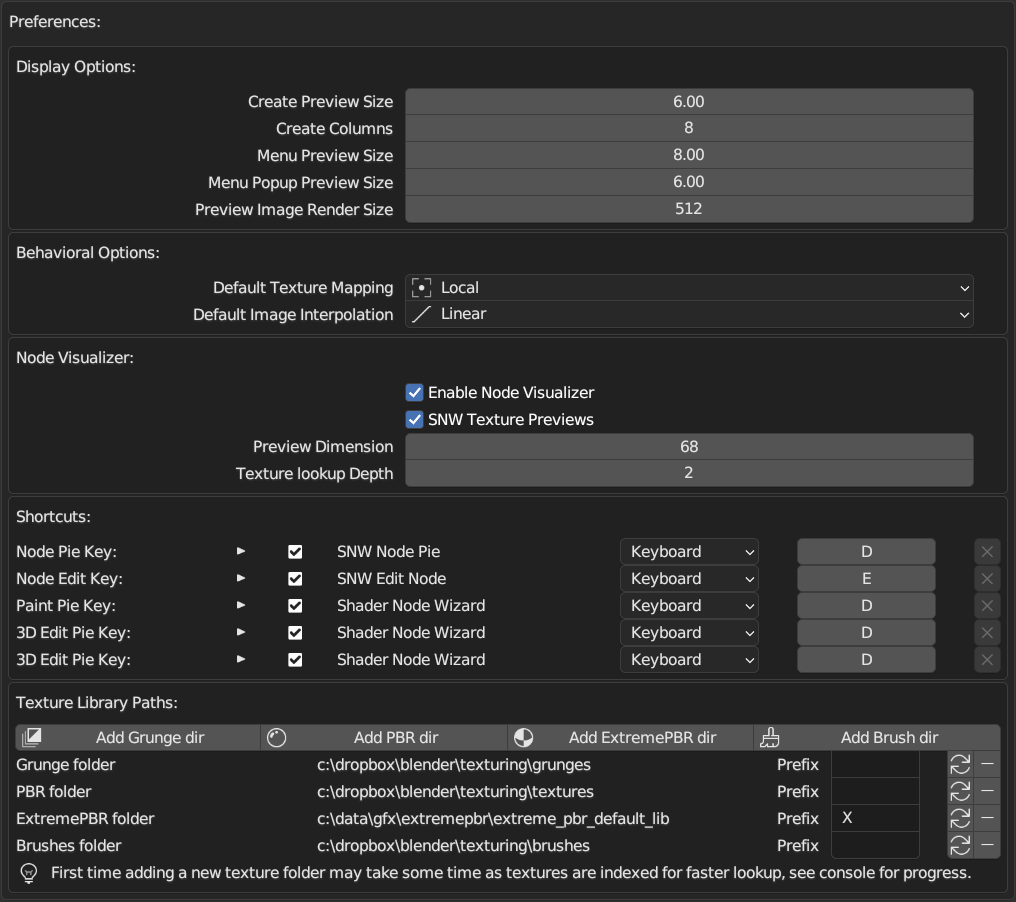This screenshot has height=902, width=1016.
Task: Click the Add ExtremePBR dir button
Action: [630, 737]
